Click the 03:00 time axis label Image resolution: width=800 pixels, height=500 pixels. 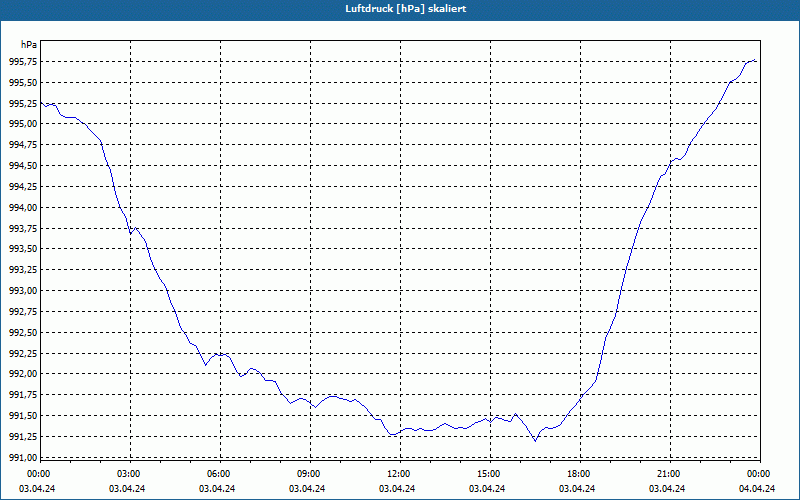point(131,473)
